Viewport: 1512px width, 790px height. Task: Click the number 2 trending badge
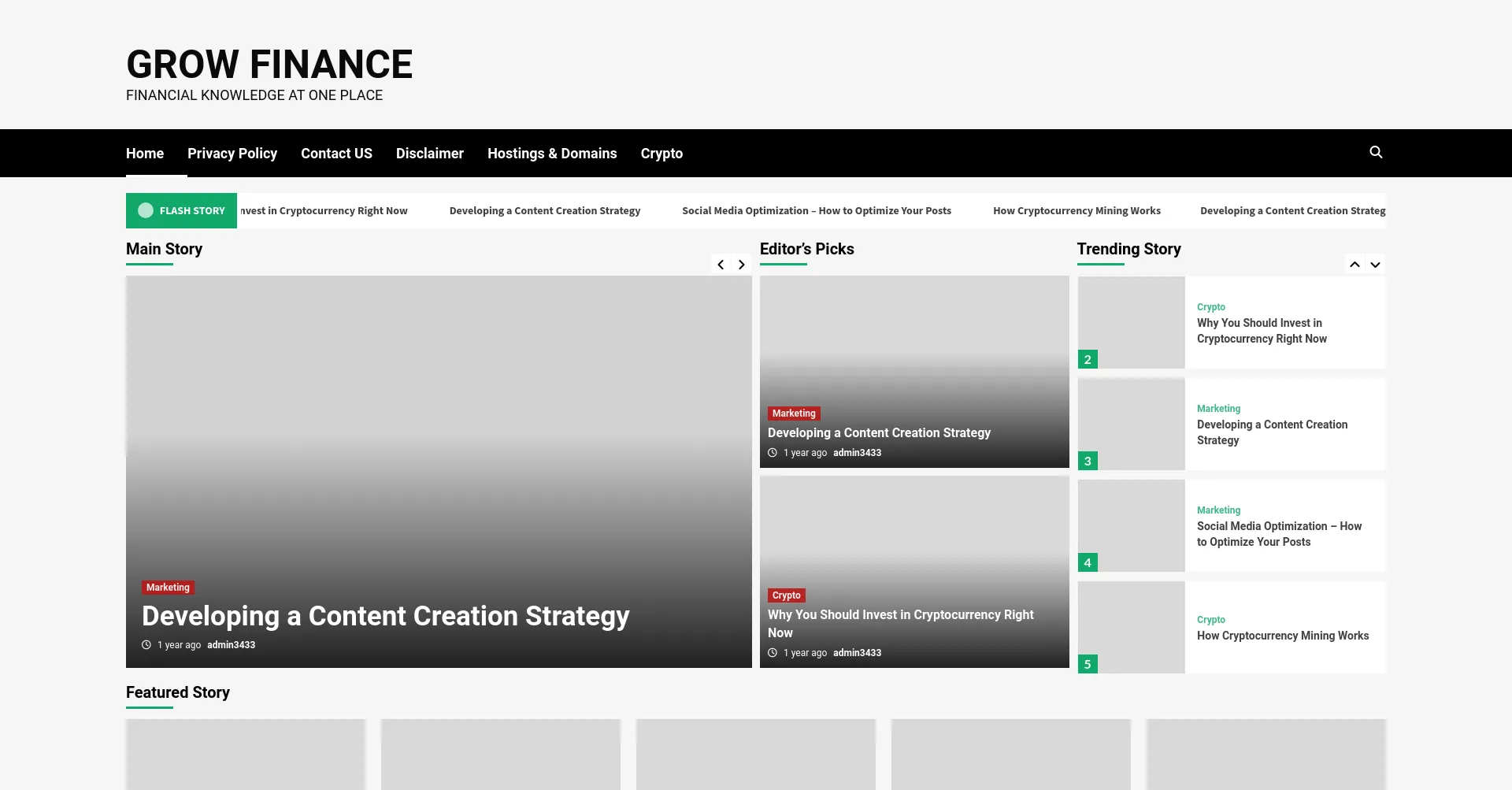coord(1088,359)
